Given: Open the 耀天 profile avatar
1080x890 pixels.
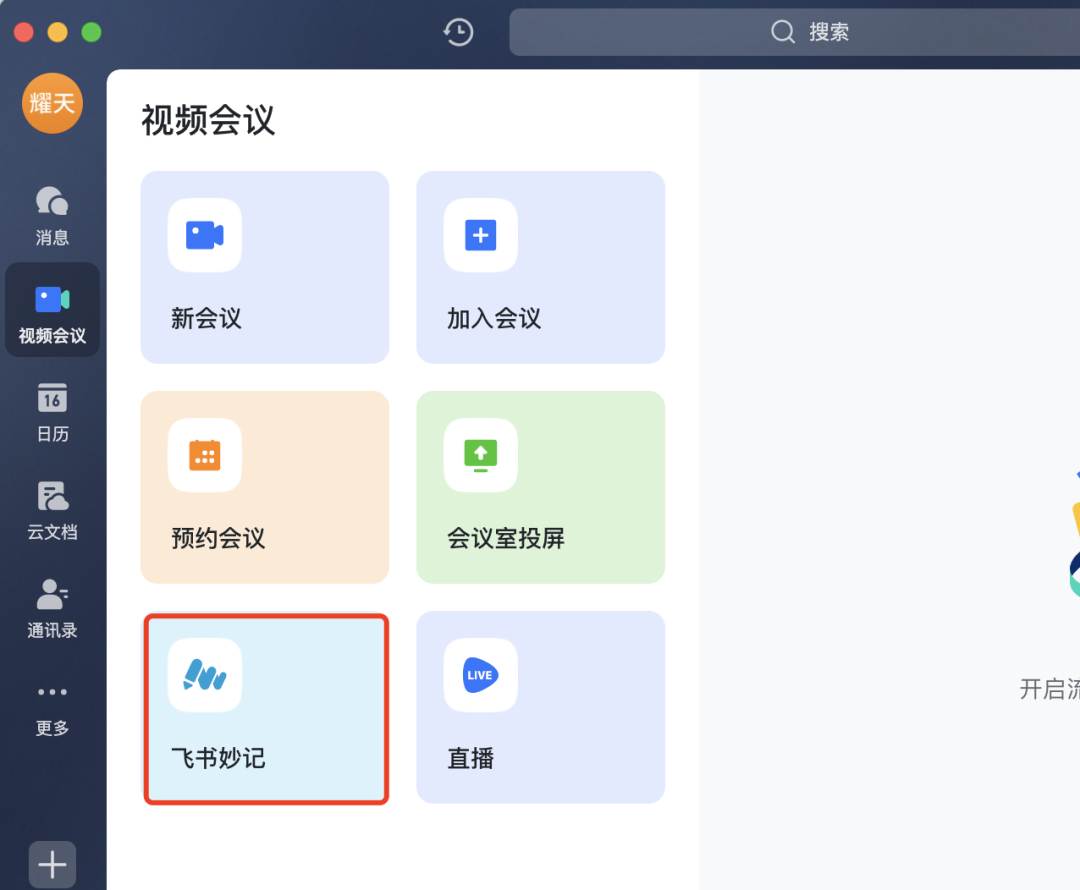Looking at the screenshot, I should click(x=52, y=103).
